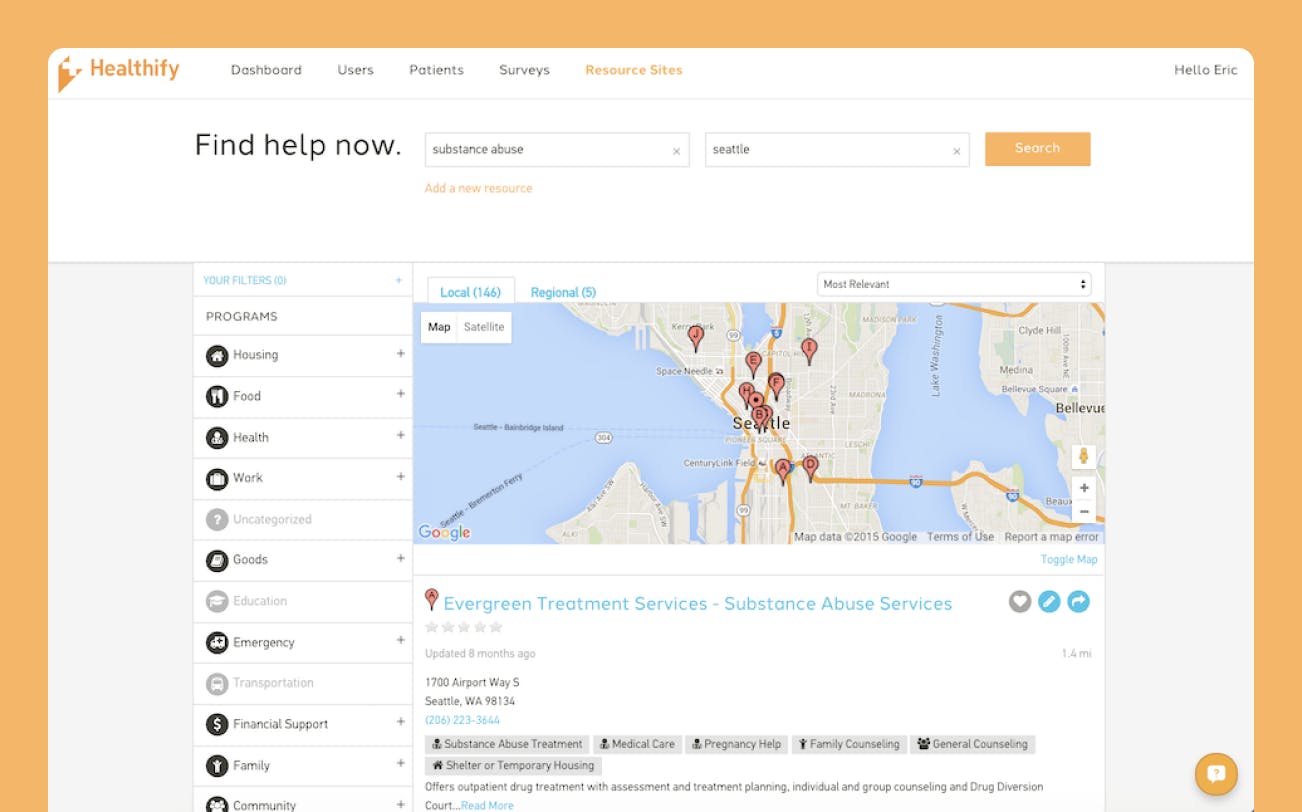This screenshot has height=812, width=1302.
Task: Click the Substance Abuse Treatment tag
Action: [507, 744]
